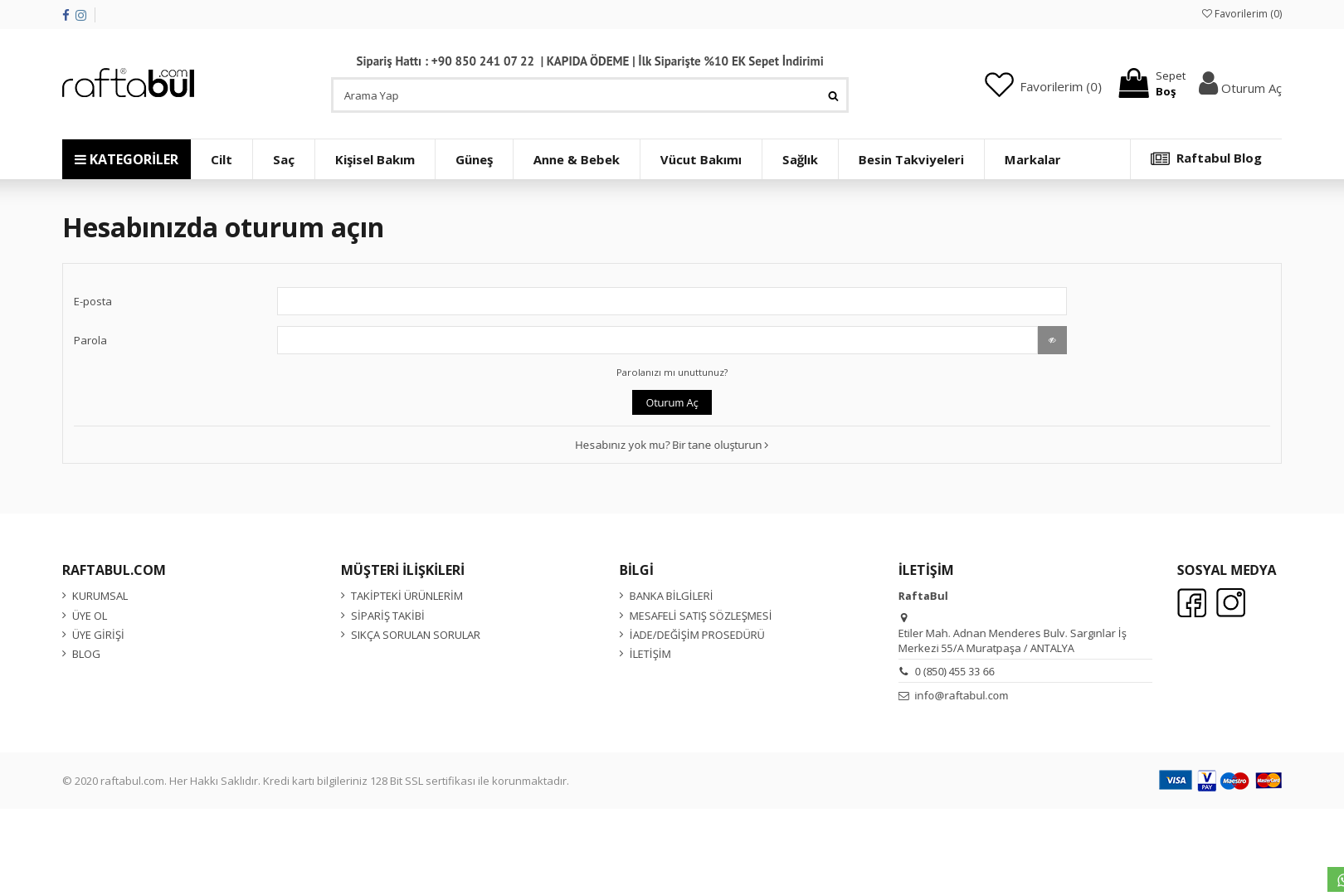Click the raftabul.com logo
1344x896 pixels.
129,83
